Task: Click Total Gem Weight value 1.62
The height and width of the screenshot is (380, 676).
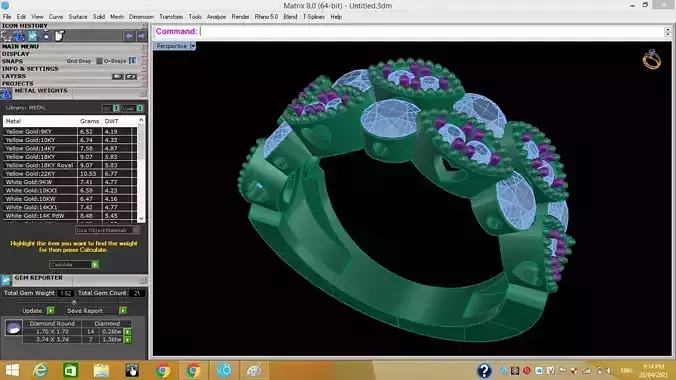Action: point(66,293)
